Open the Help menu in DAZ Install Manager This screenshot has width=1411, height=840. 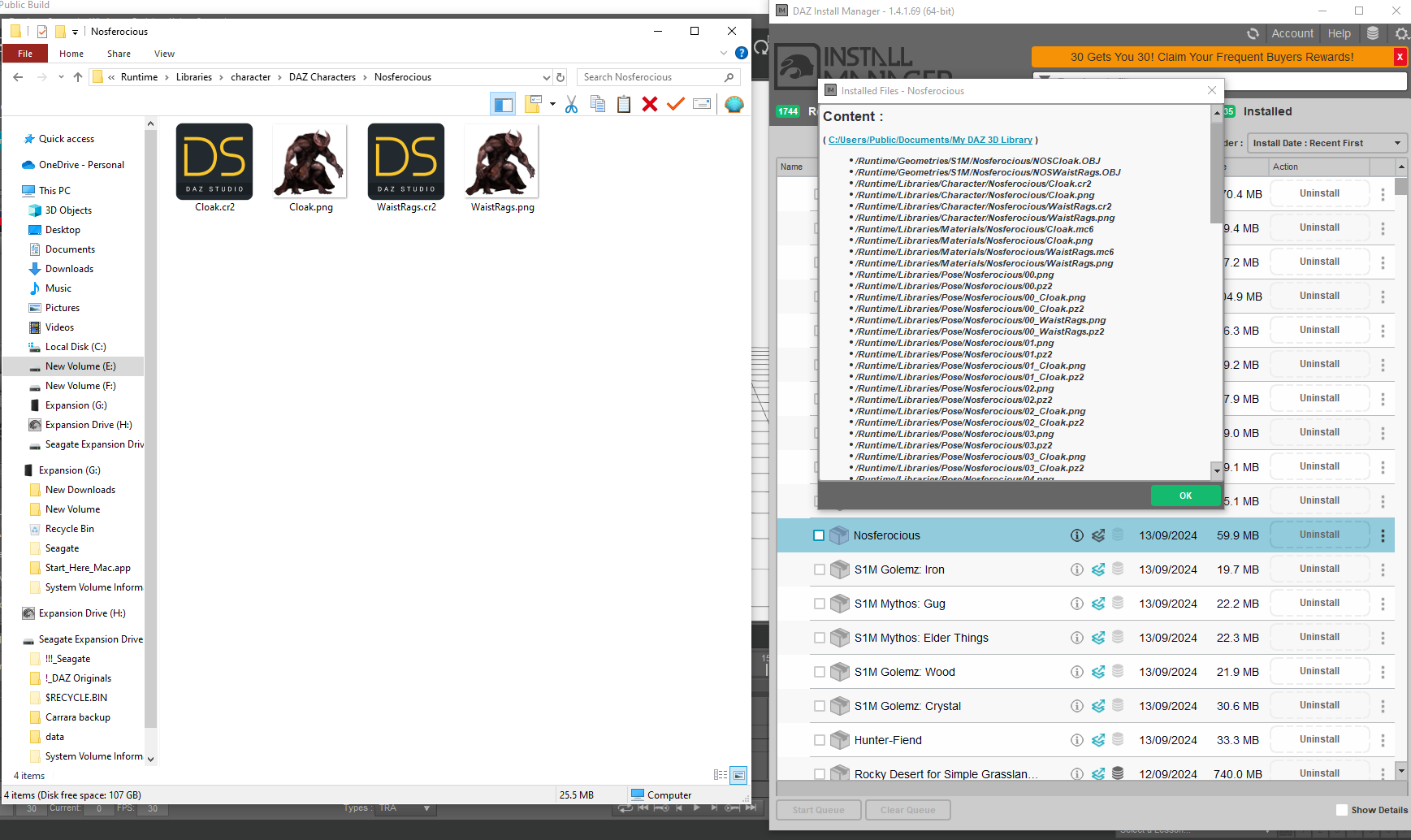coord(1340,33)
